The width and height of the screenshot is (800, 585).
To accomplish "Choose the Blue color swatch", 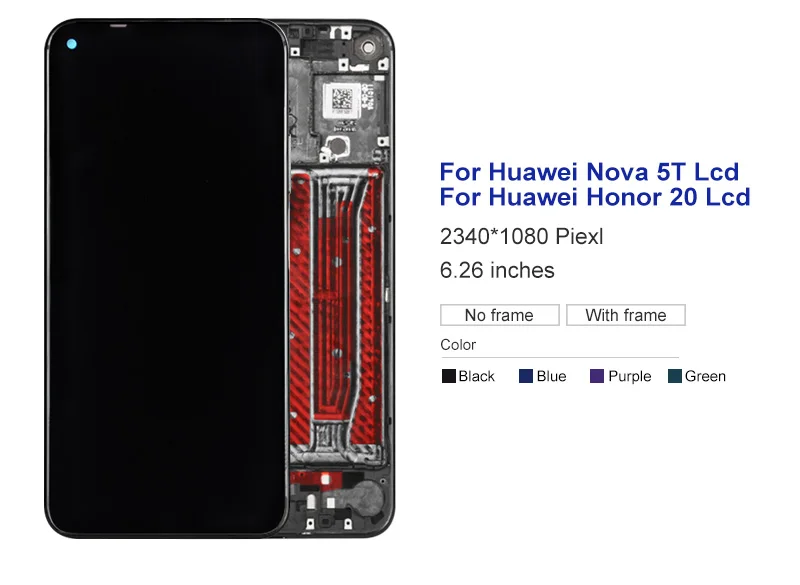I will 526,376.
